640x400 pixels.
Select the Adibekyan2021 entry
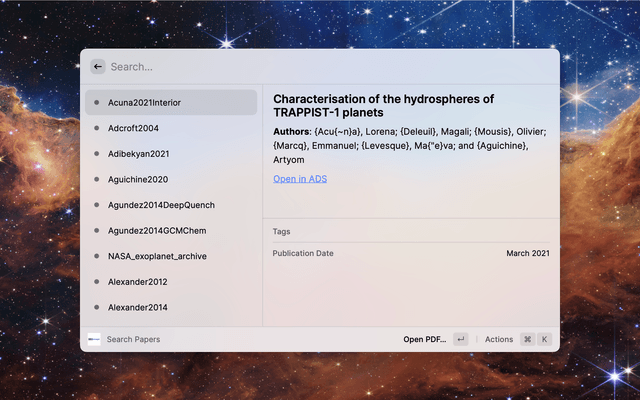tap(138, 154)
